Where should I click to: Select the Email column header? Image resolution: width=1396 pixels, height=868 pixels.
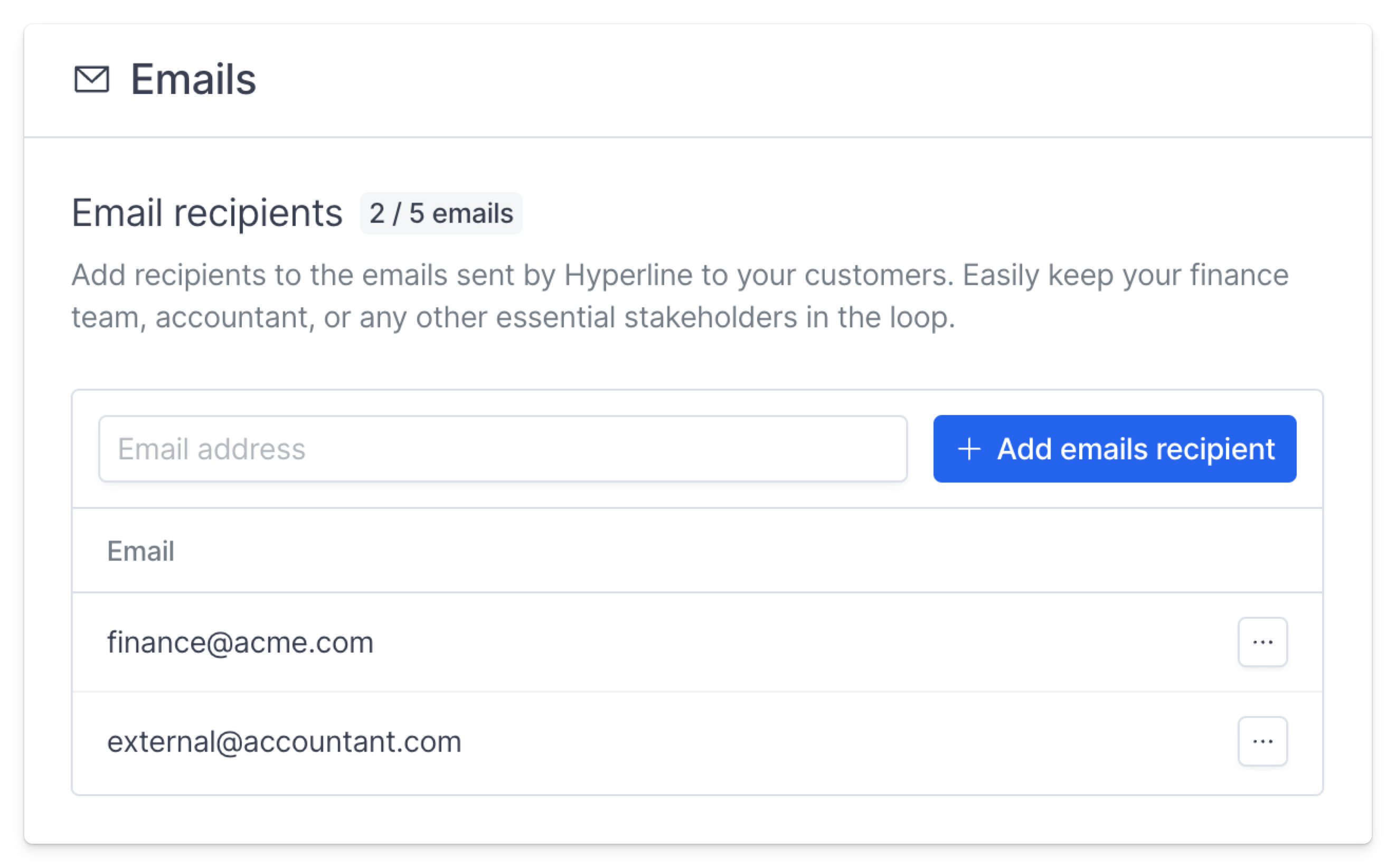click(141, 552)
